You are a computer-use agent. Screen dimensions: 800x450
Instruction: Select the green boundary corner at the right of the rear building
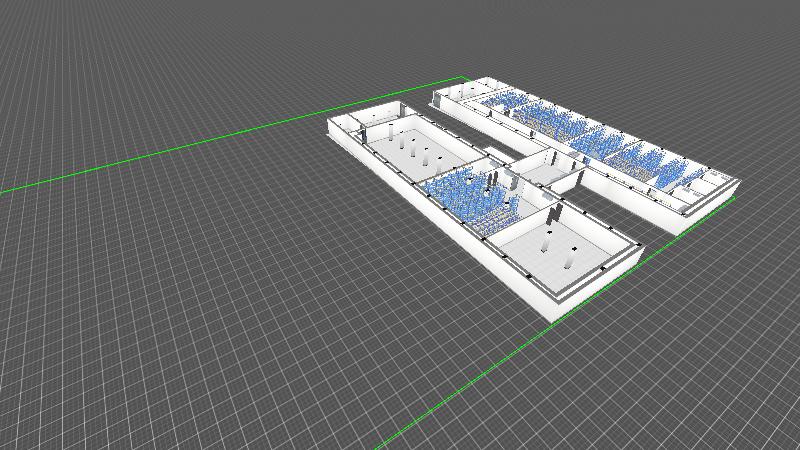(x=735, y=198)
